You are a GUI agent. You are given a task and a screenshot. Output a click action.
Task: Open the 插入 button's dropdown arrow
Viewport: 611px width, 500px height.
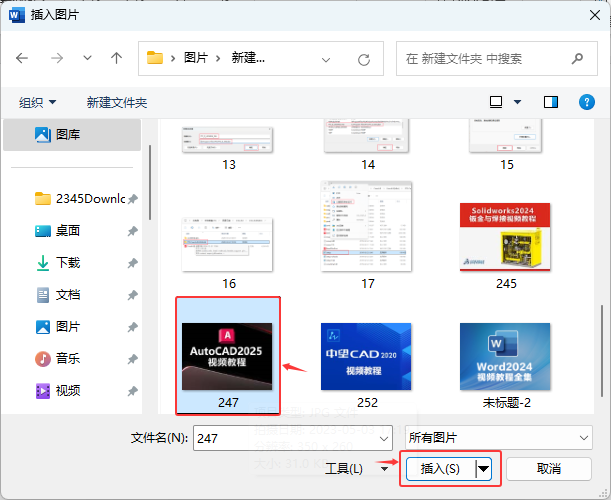point(484,469)
